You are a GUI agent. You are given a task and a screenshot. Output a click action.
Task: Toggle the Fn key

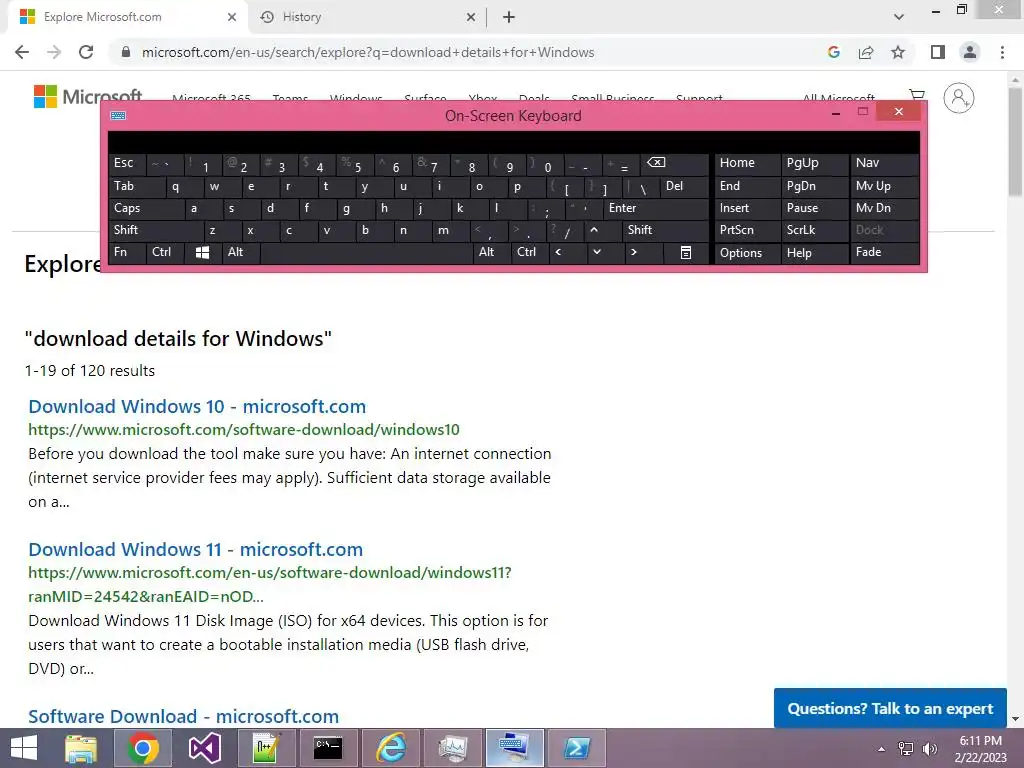pyautogui.click(x=127, y=252)
